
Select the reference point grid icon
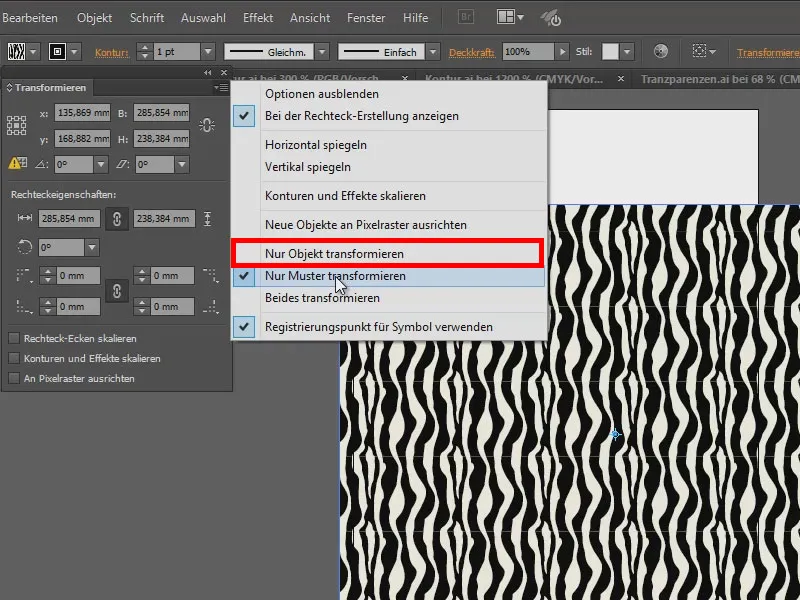tap(16, 126)
